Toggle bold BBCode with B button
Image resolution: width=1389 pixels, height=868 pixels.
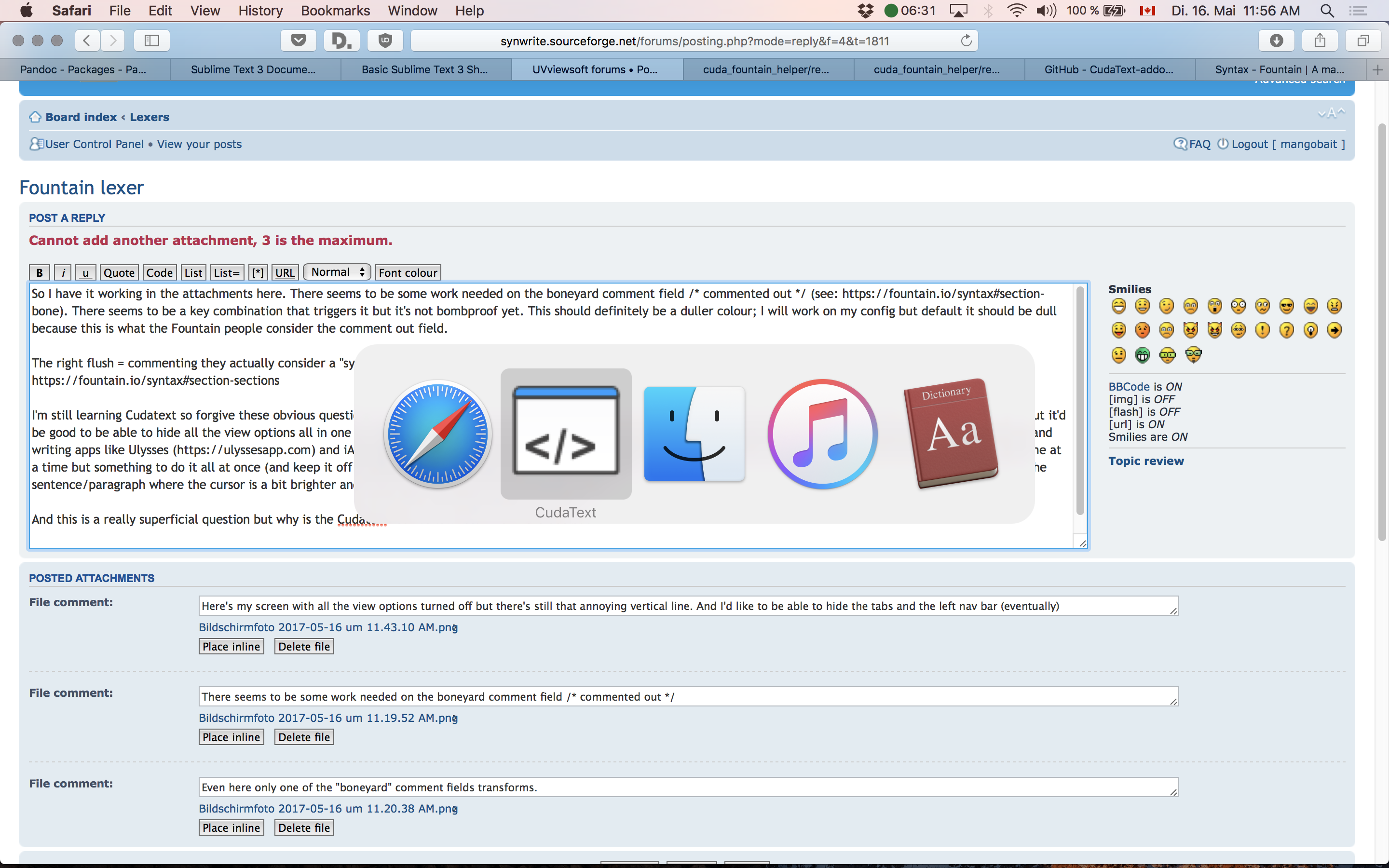click(x=39, y=272)
